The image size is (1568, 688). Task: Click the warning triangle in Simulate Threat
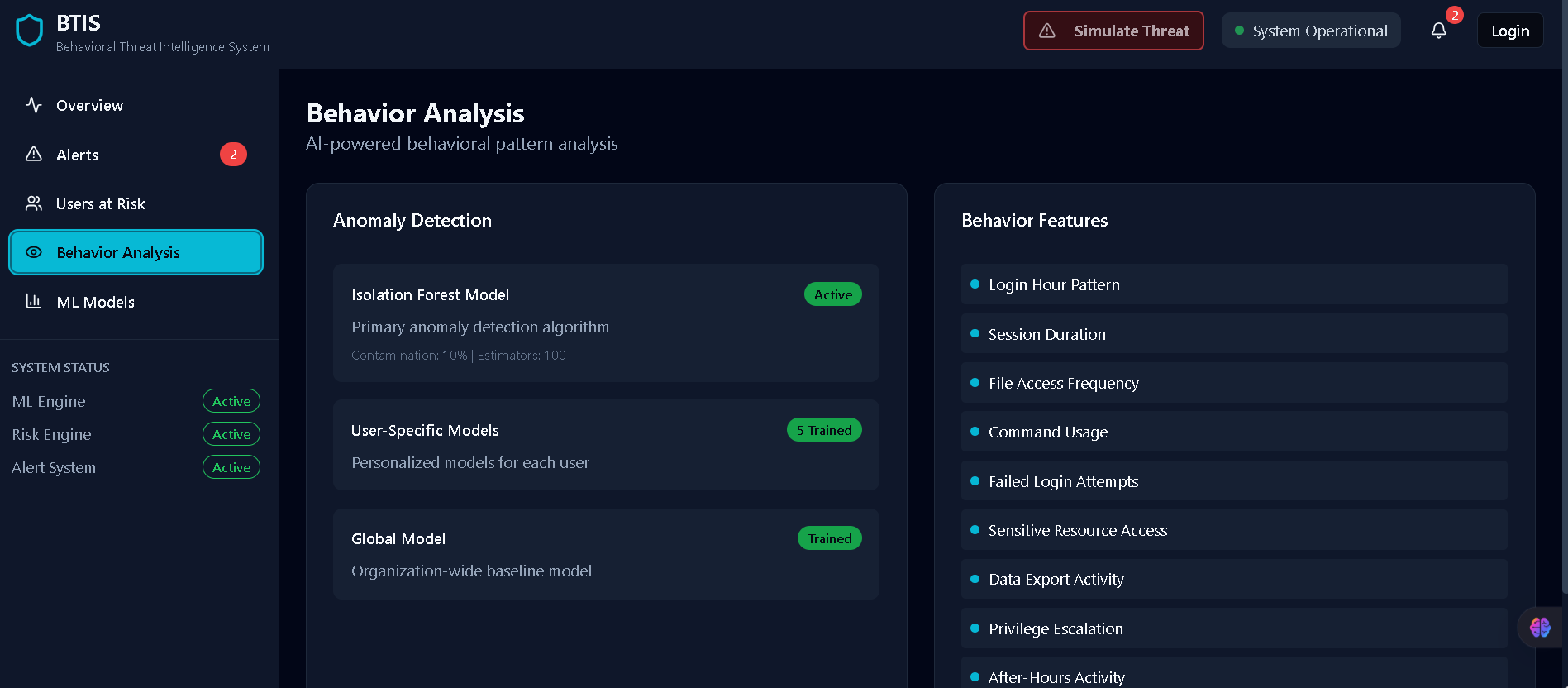pyautogui.click(x=1047, y=31)
